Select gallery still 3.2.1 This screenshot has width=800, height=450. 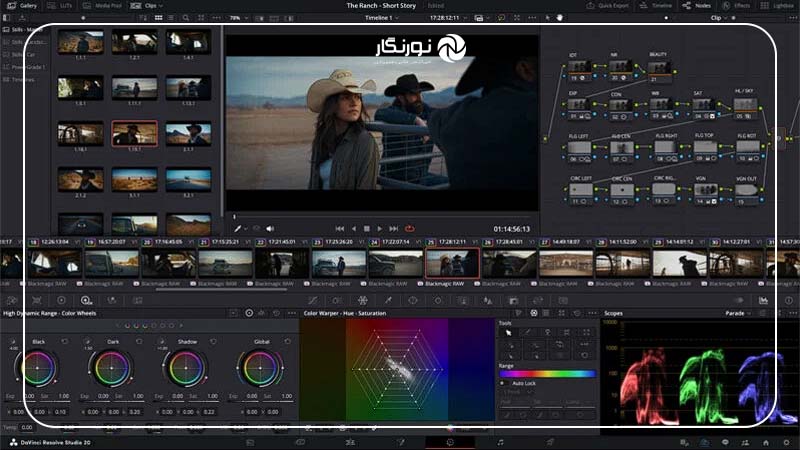[188, 180]
